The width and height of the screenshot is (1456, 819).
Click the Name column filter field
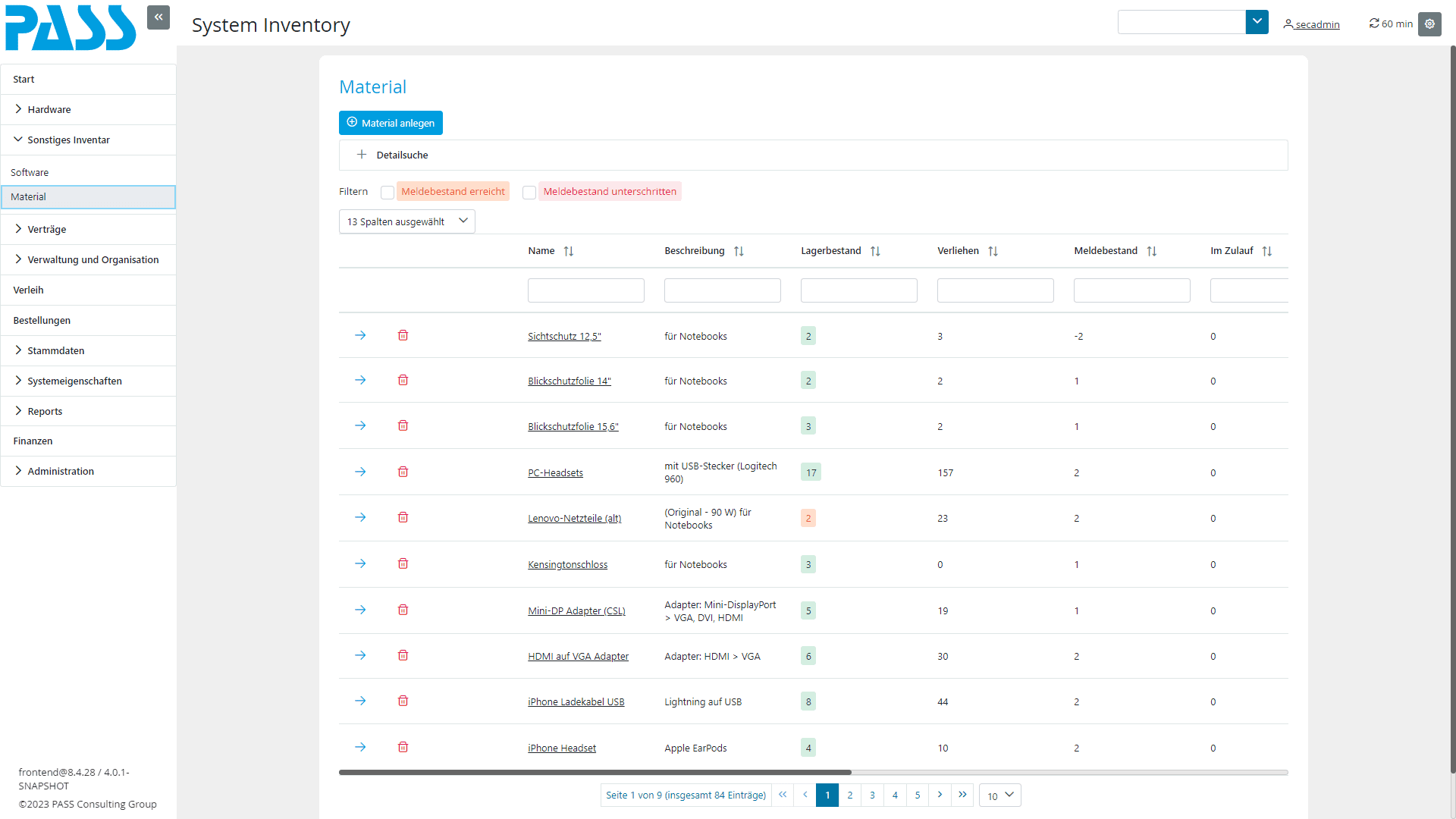click(585, 290)
